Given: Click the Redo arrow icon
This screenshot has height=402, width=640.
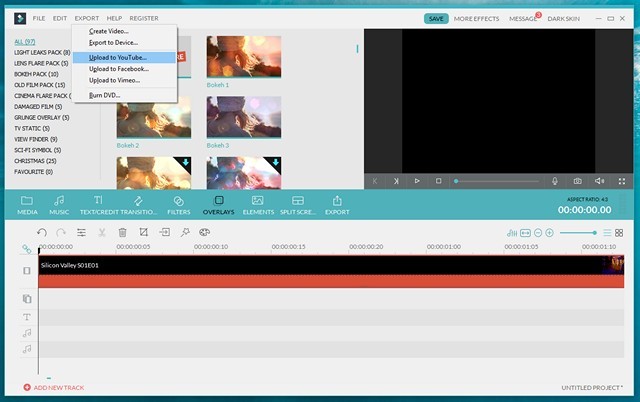Looking at the screenshot, I should (x=61, y=232).
